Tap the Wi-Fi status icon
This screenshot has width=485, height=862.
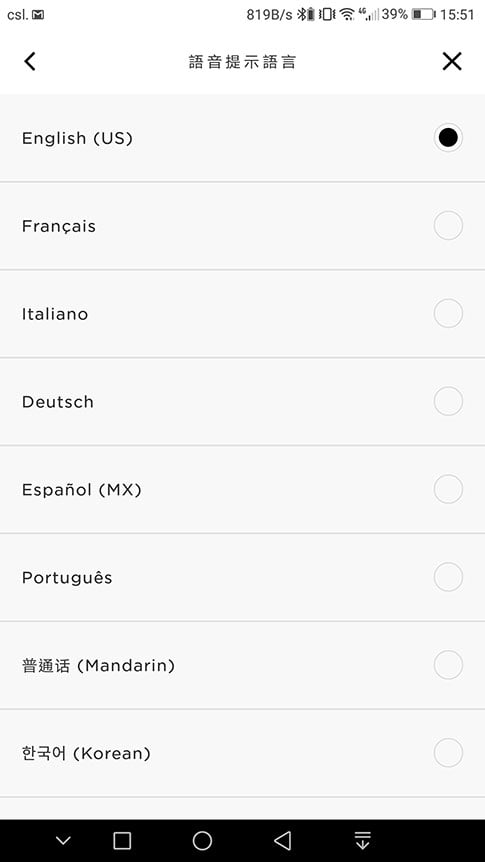click(x=346, y=14)
